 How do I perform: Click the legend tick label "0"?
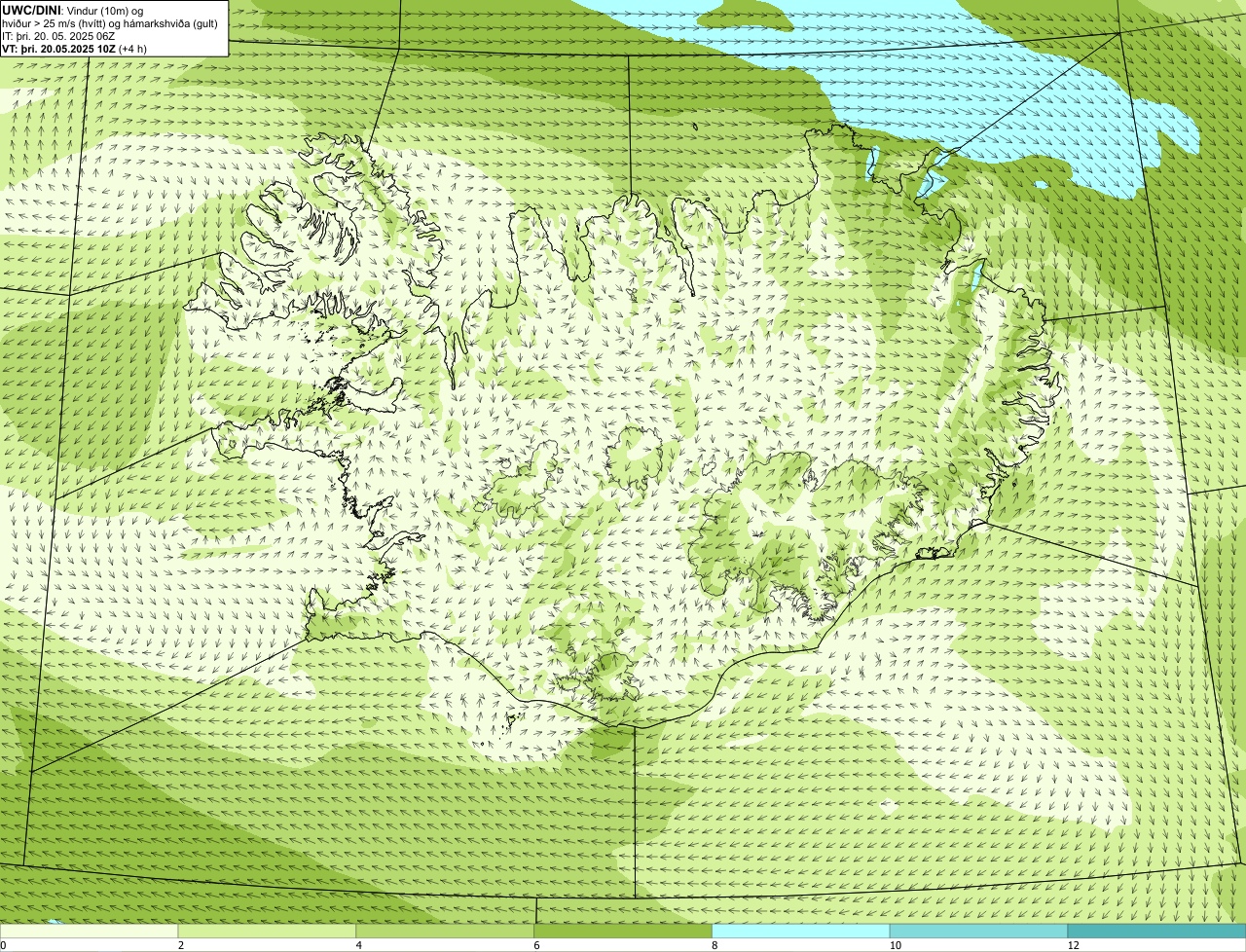[x=4, y=945]
